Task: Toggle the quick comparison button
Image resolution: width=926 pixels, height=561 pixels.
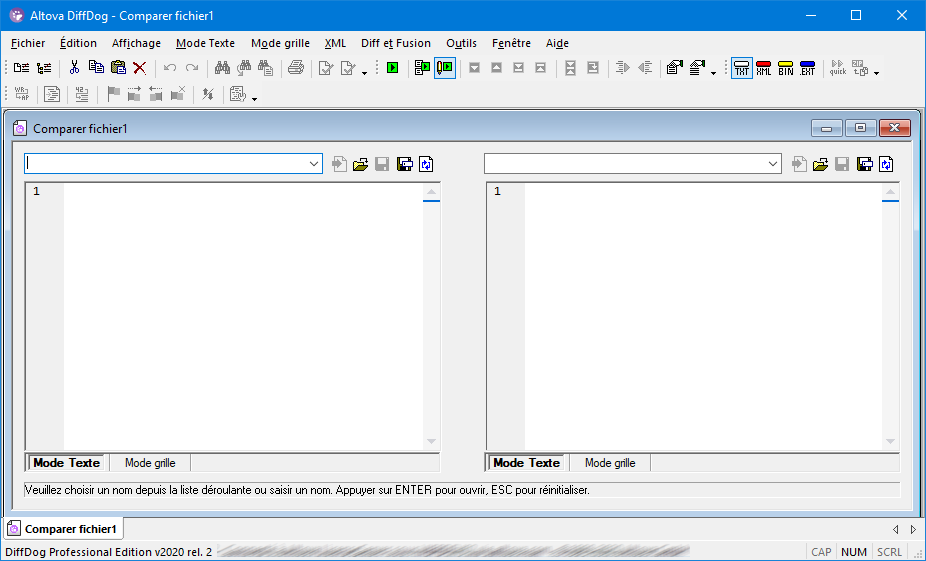Action: [837, 68]
